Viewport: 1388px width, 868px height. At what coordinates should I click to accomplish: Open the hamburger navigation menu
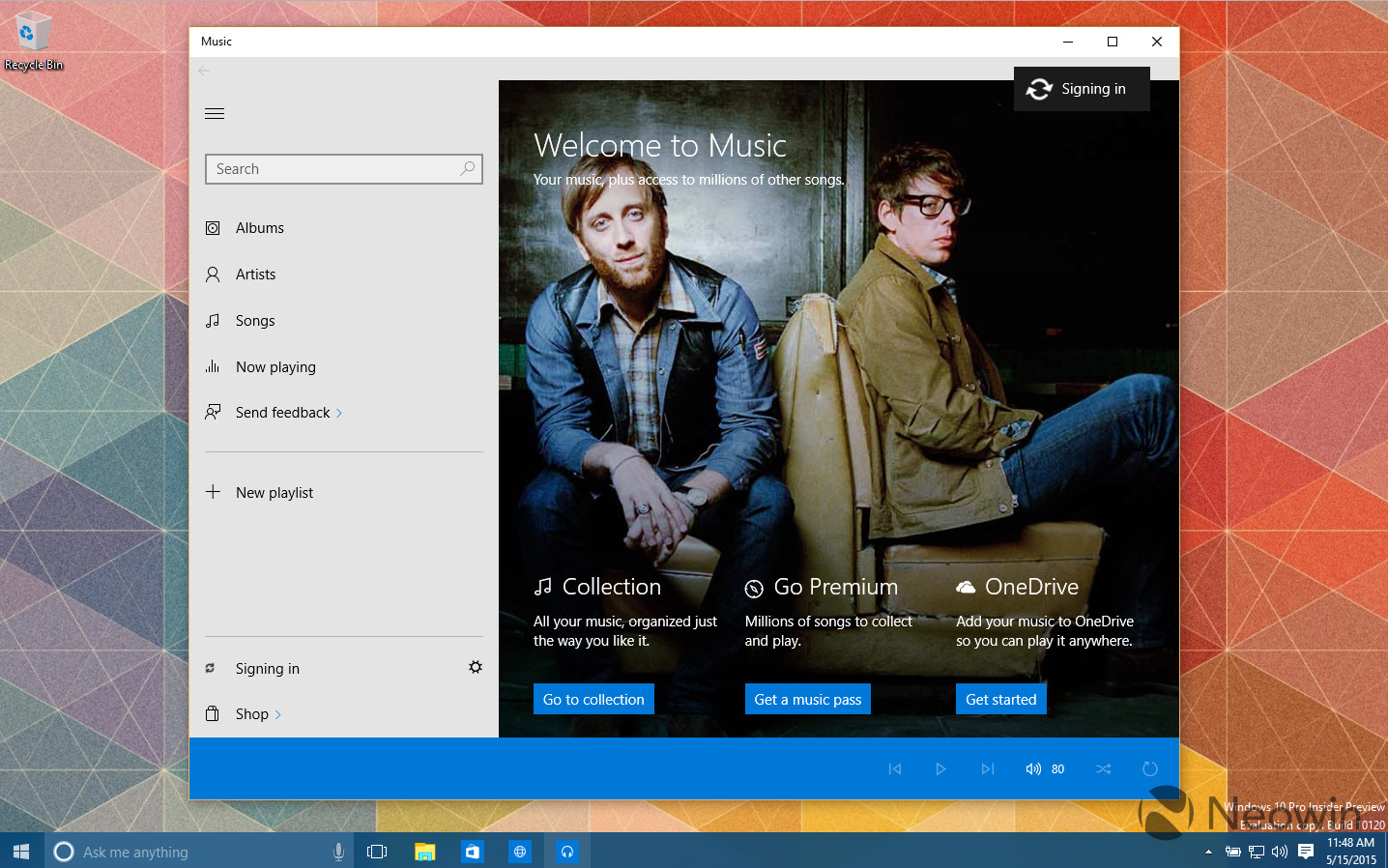215,113
